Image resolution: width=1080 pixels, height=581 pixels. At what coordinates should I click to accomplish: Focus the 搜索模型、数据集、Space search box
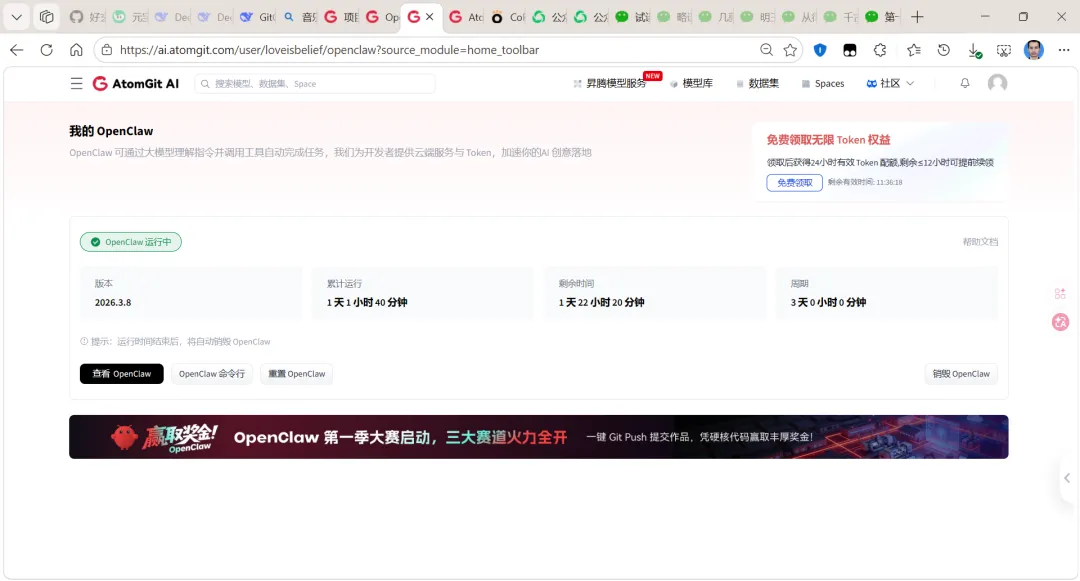(315, 83)
